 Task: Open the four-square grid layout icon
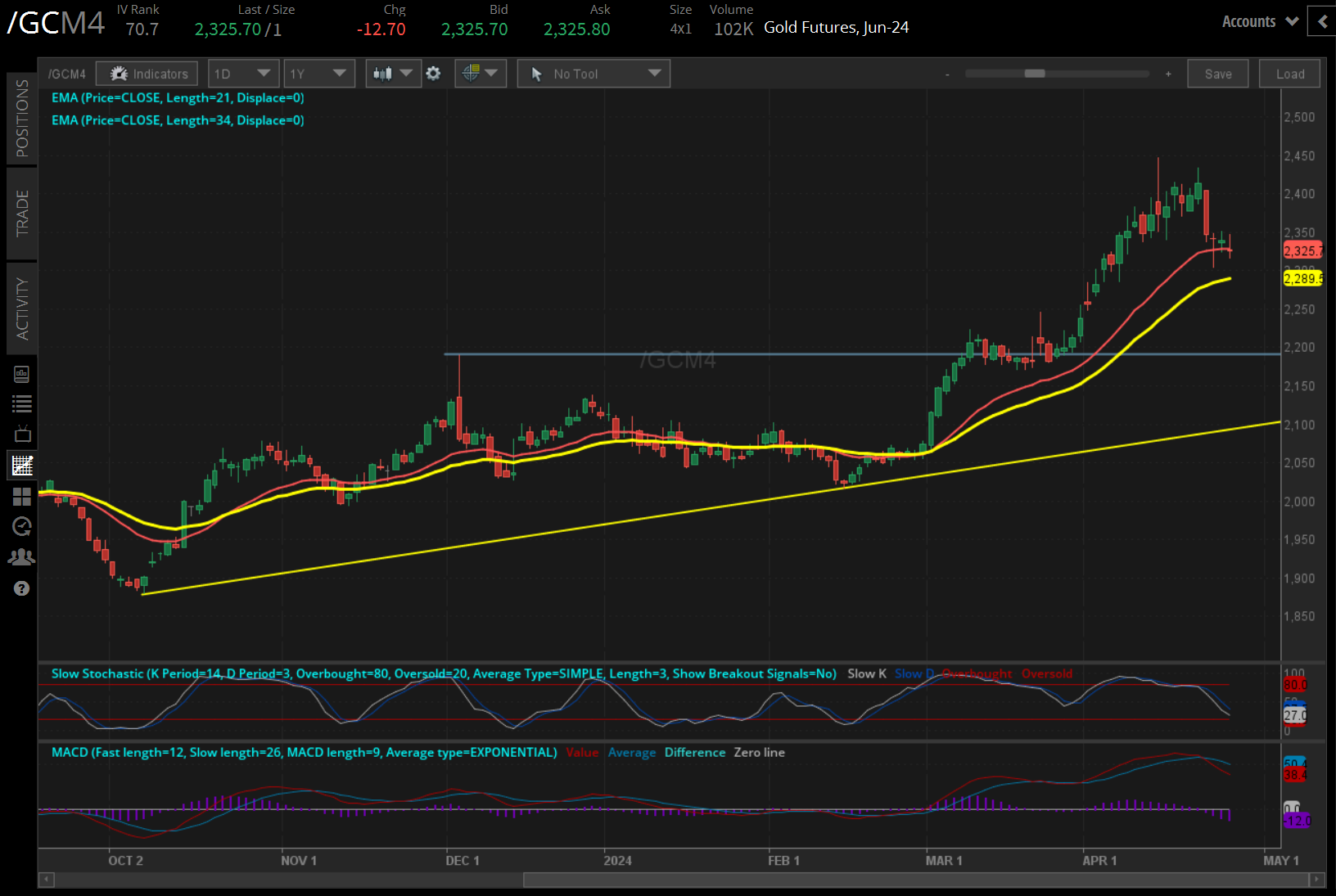[22, 496]
